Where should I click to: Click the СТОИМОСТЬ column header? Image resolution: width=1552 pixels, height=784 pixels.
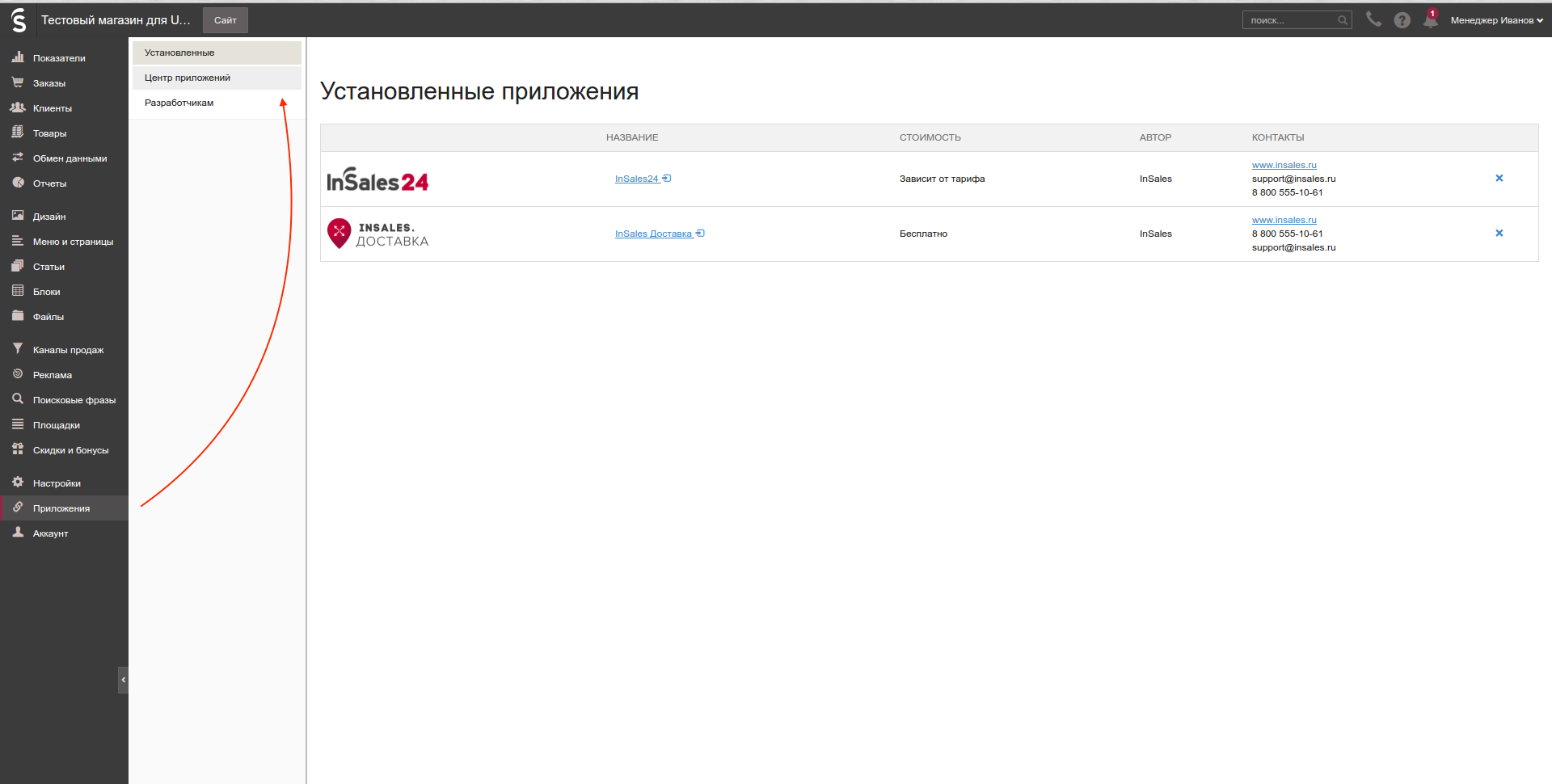(930, 137)
